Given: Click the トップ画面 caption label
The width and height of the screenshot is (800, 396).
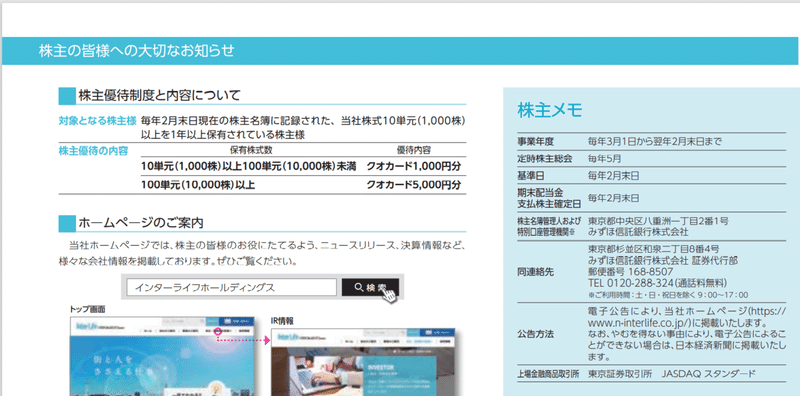Looking at the screenshot, I should 87,309.
